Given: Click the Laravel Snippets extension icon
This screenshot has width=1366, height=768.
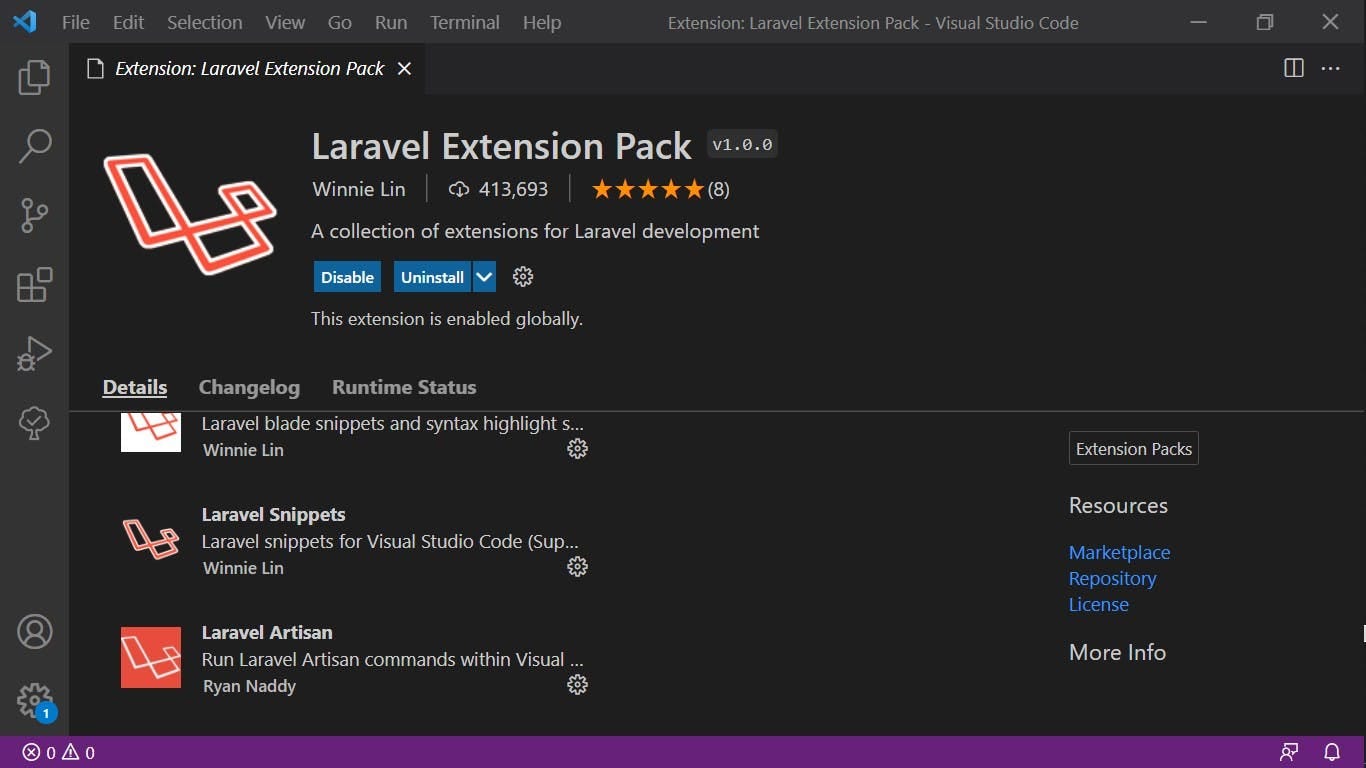Looking at the screenshot, I should pyautogui.click(x=151, y=540).
